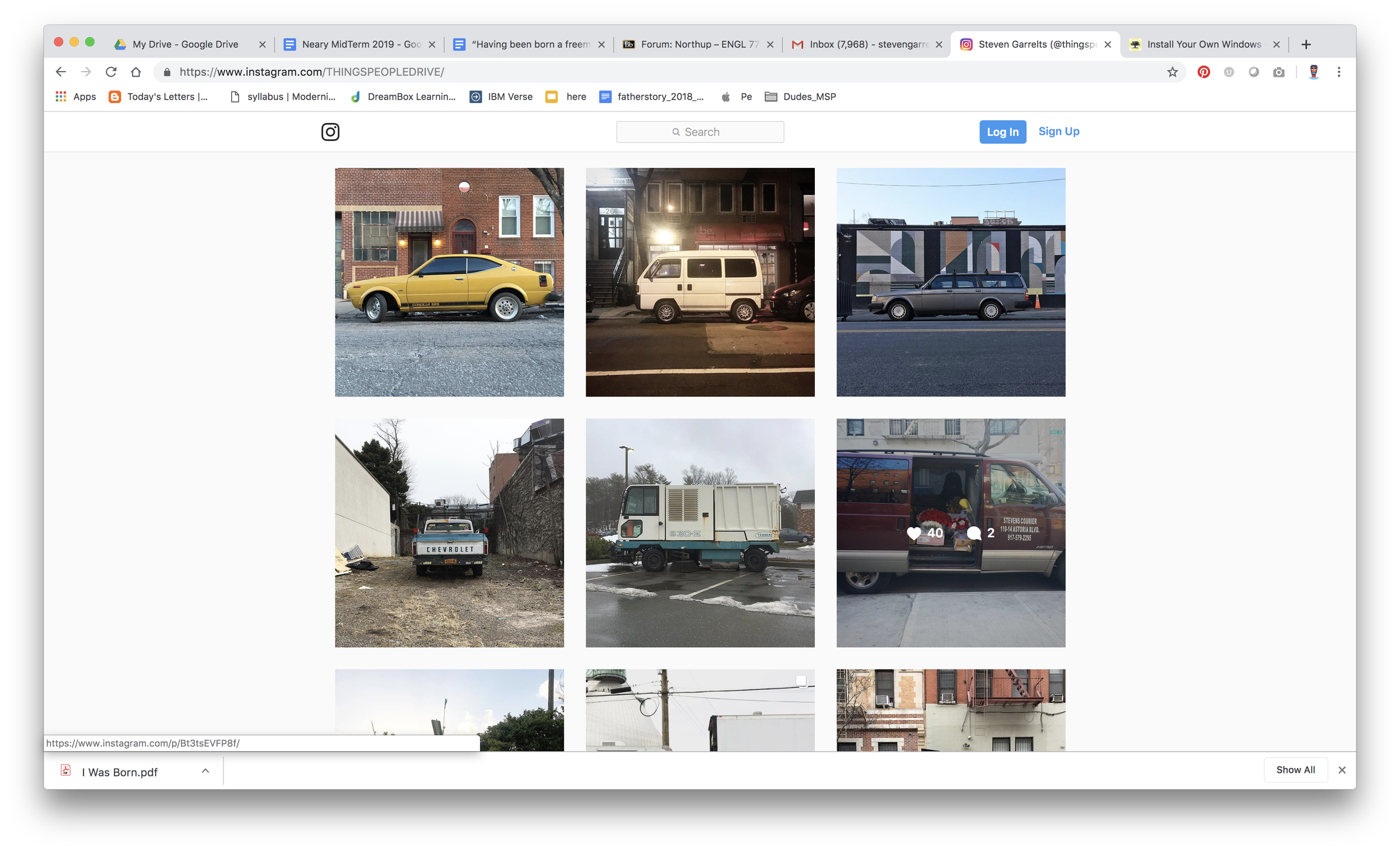Screen dimensions: 1400x852
Task: Bookmark page with the star icon
Action: pos(1172,72)
